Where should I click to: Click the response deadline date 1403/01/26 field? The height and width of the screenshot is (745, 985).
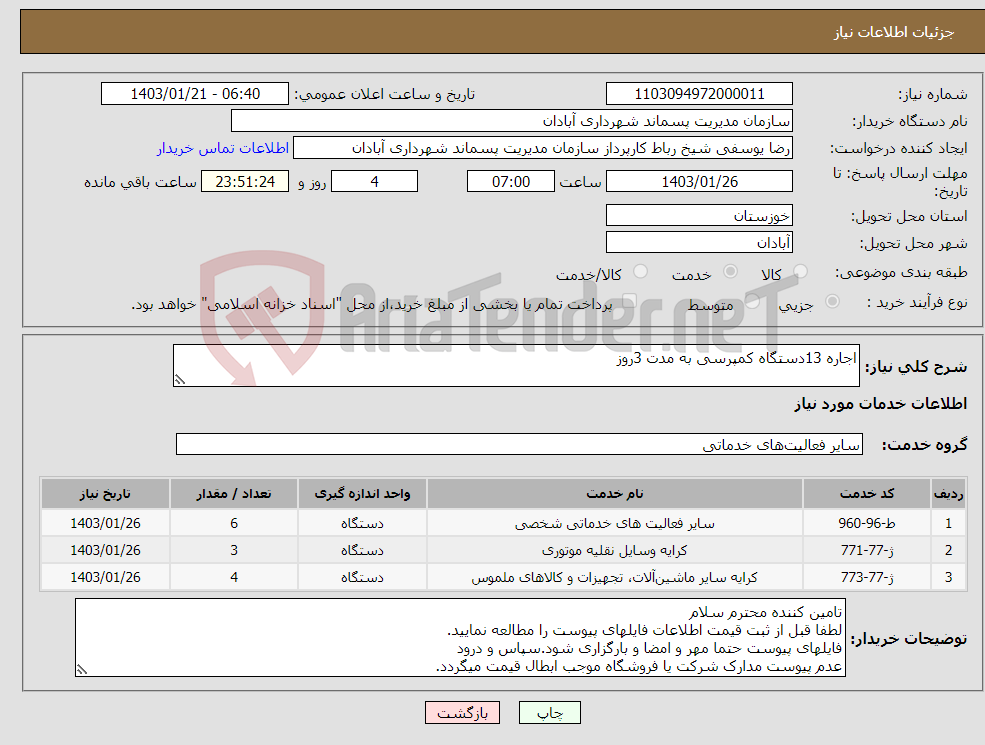pos(699,182)
